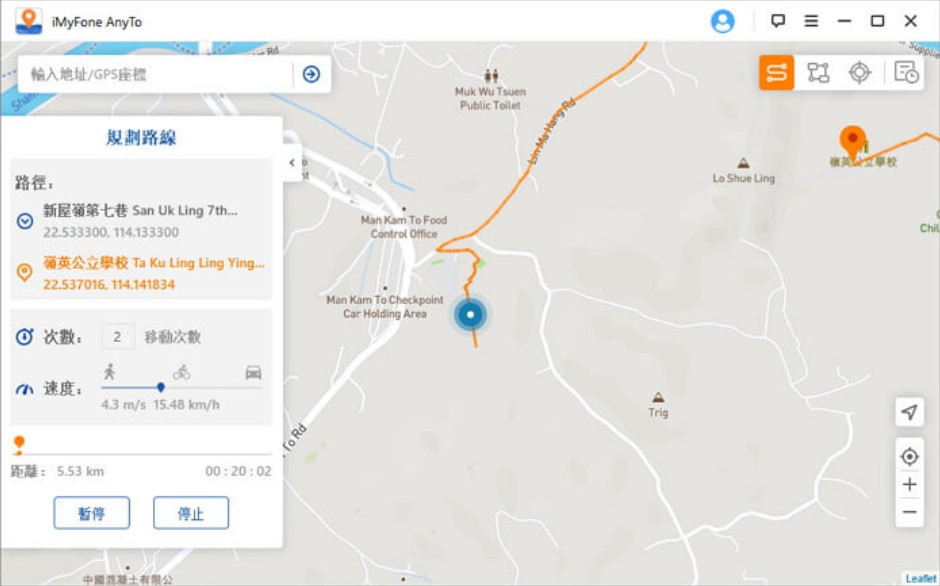This screenshot has height=586, width=940.
Task: Click the Trig peak marker
Action: [x=658, y=397]
